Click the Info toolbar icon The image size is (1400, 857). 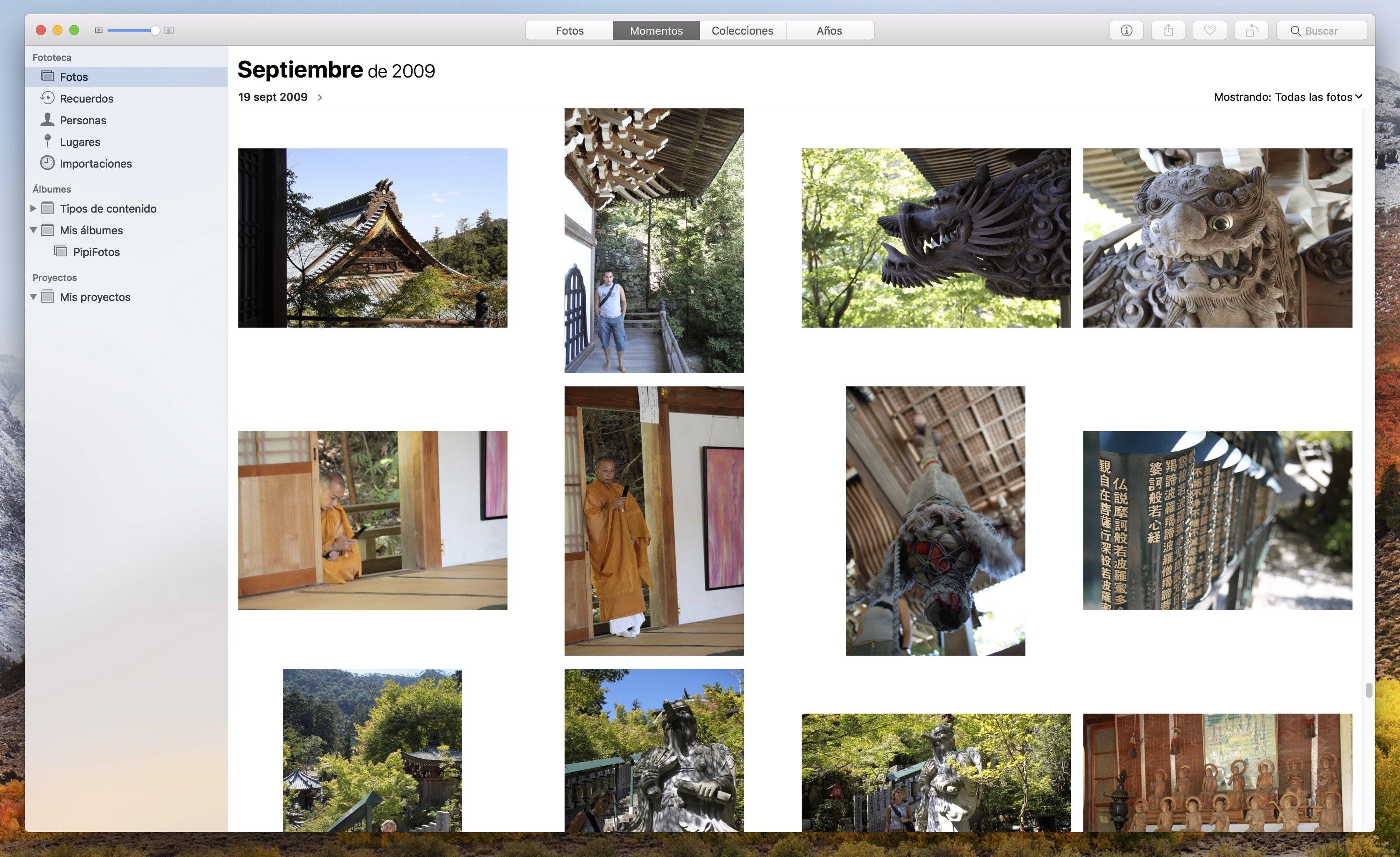coord(1126,31)
